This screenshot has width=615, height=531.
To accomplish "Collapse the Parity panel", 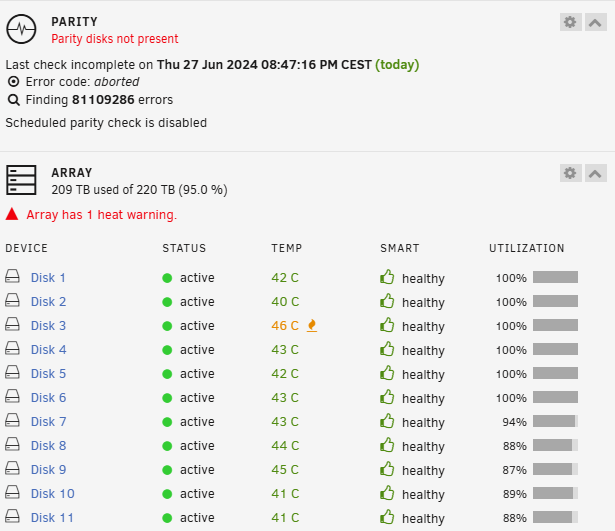I will pyautogui.click(x=595, y=22).
